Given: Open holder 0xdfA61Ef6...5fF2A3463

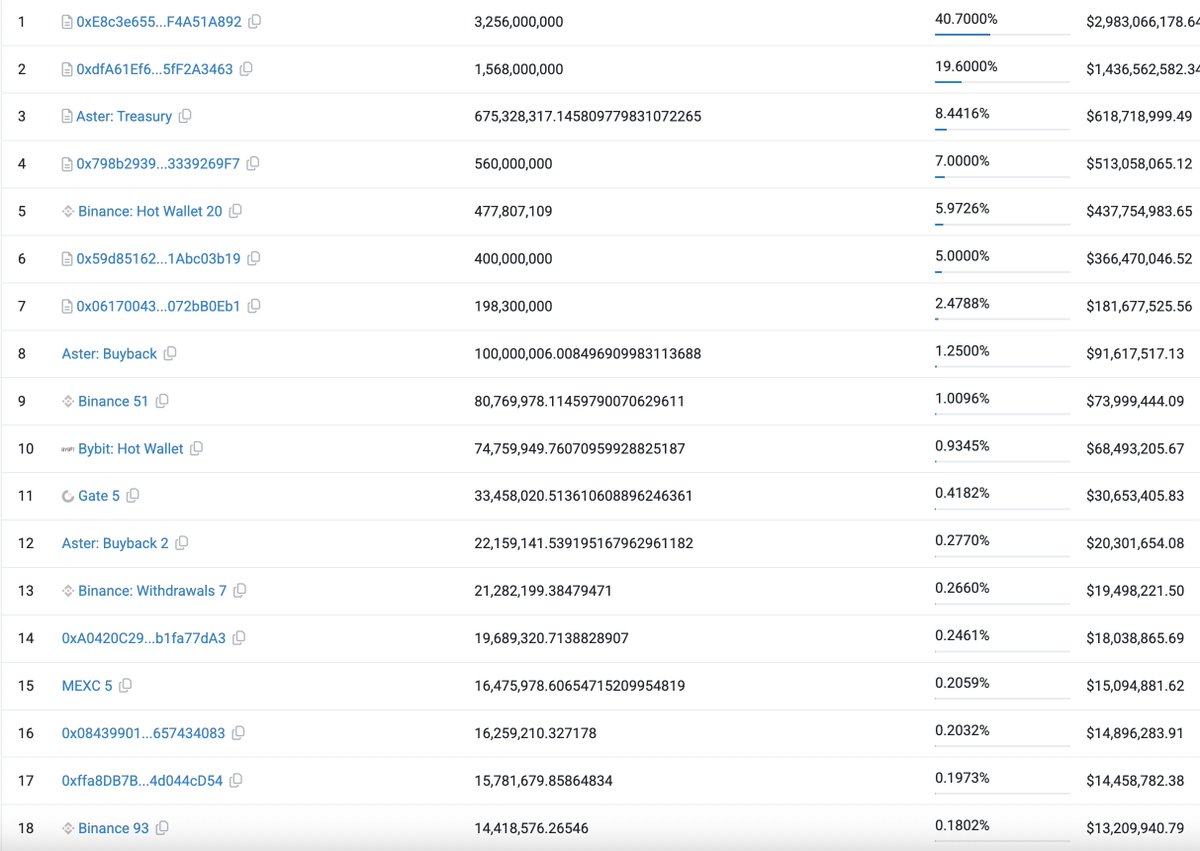Looking at the screenshot, I should (x=155, y=69).
